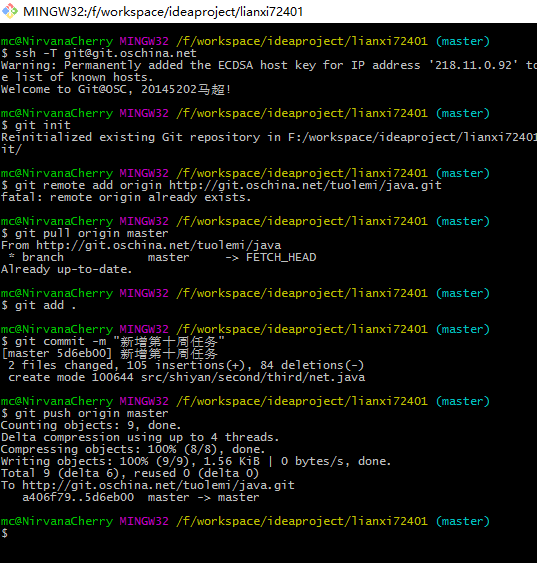Click 'a406f79..5d6eb00 master -> master' line

141,498
